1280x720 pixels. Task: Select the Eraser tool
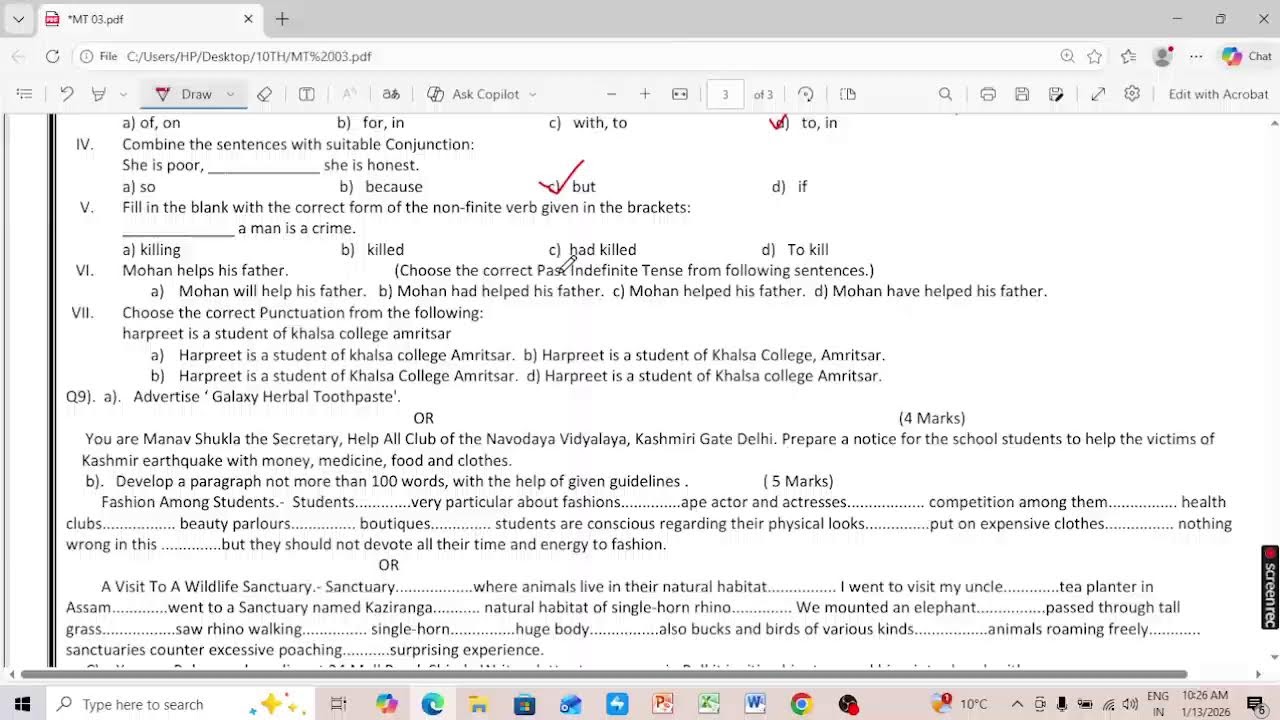point(264,94)
